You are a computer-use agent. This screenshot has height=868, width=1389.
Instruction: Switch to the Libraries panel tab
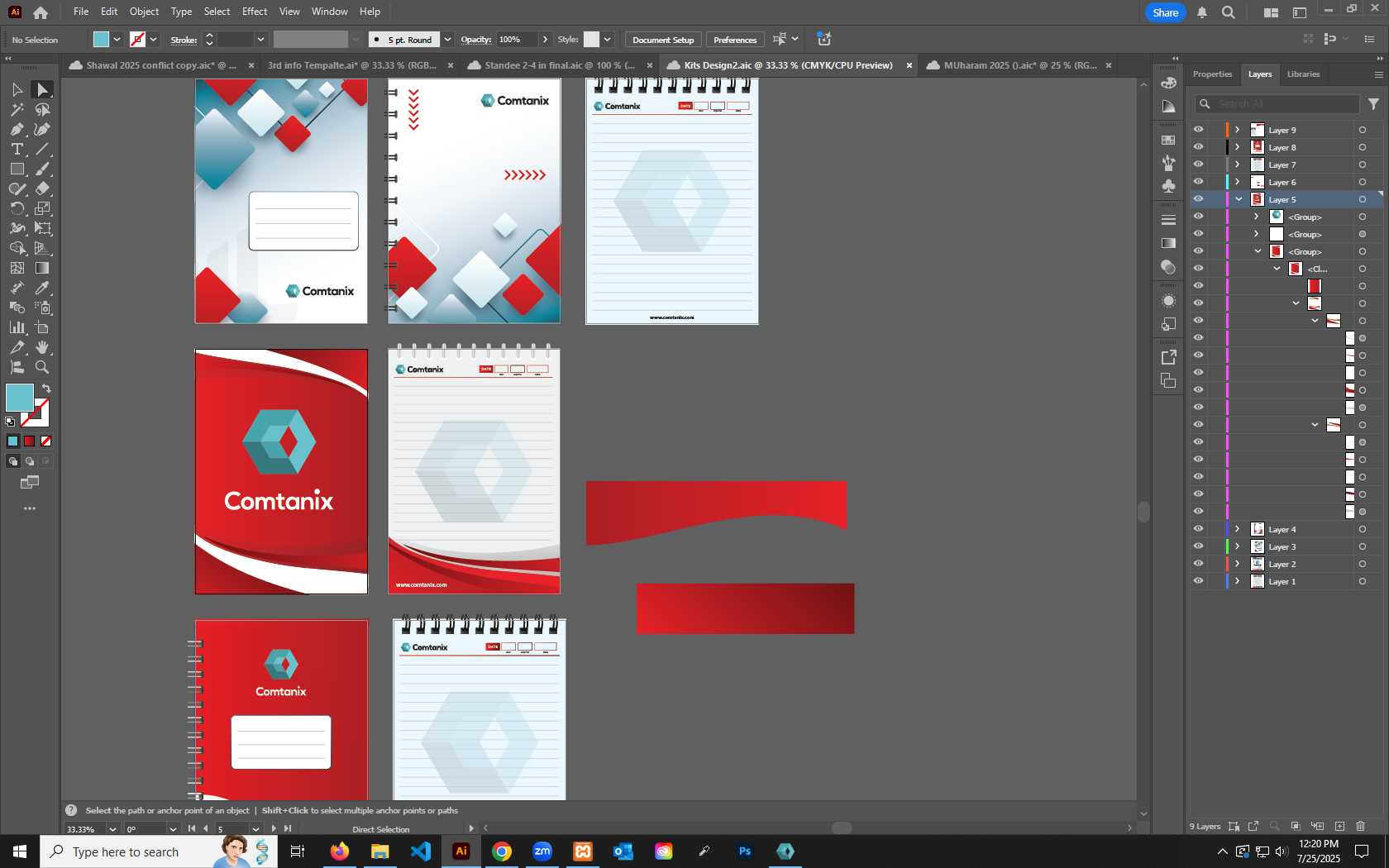click(x=1303, y=74)
